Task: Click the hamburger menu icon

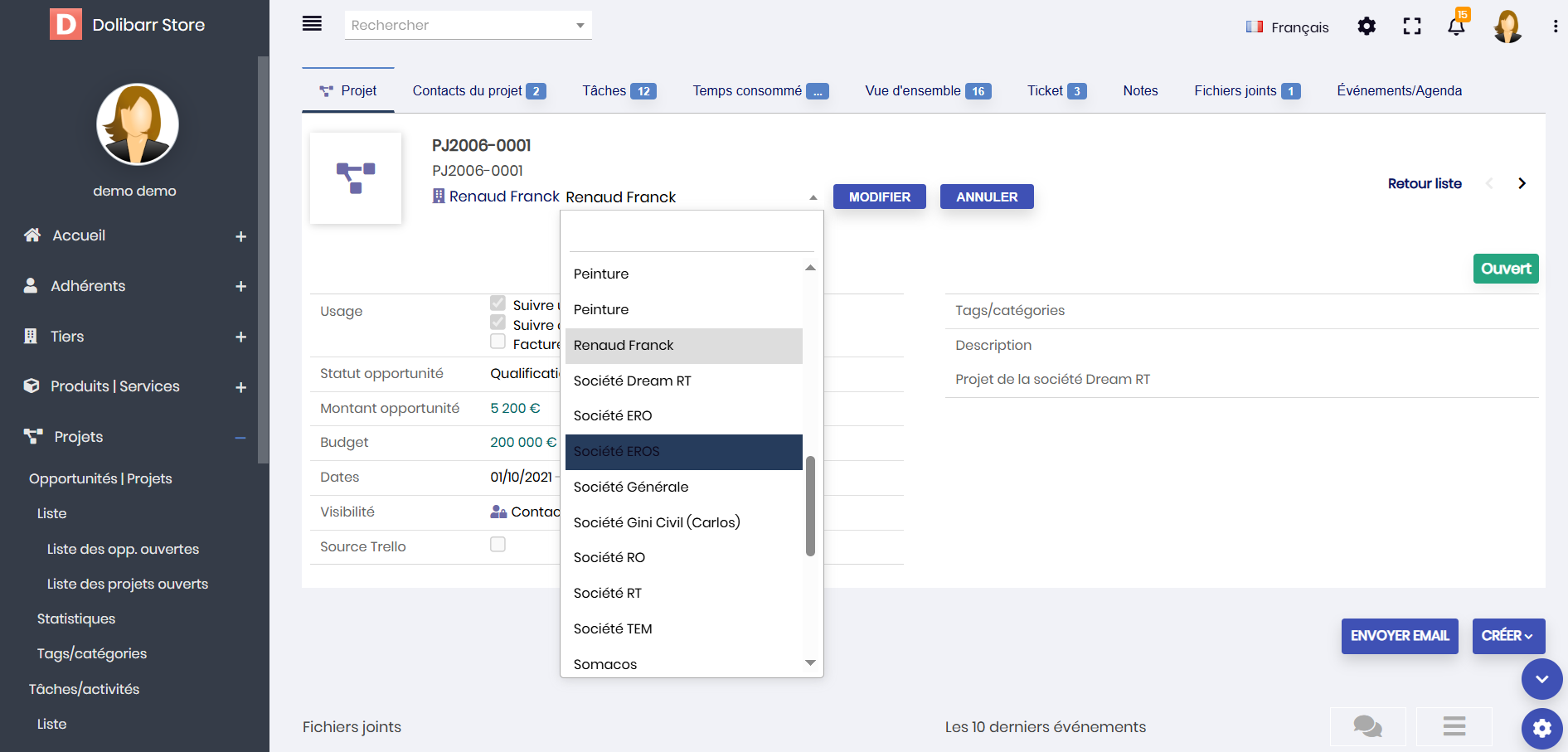Action: (312, 24)
